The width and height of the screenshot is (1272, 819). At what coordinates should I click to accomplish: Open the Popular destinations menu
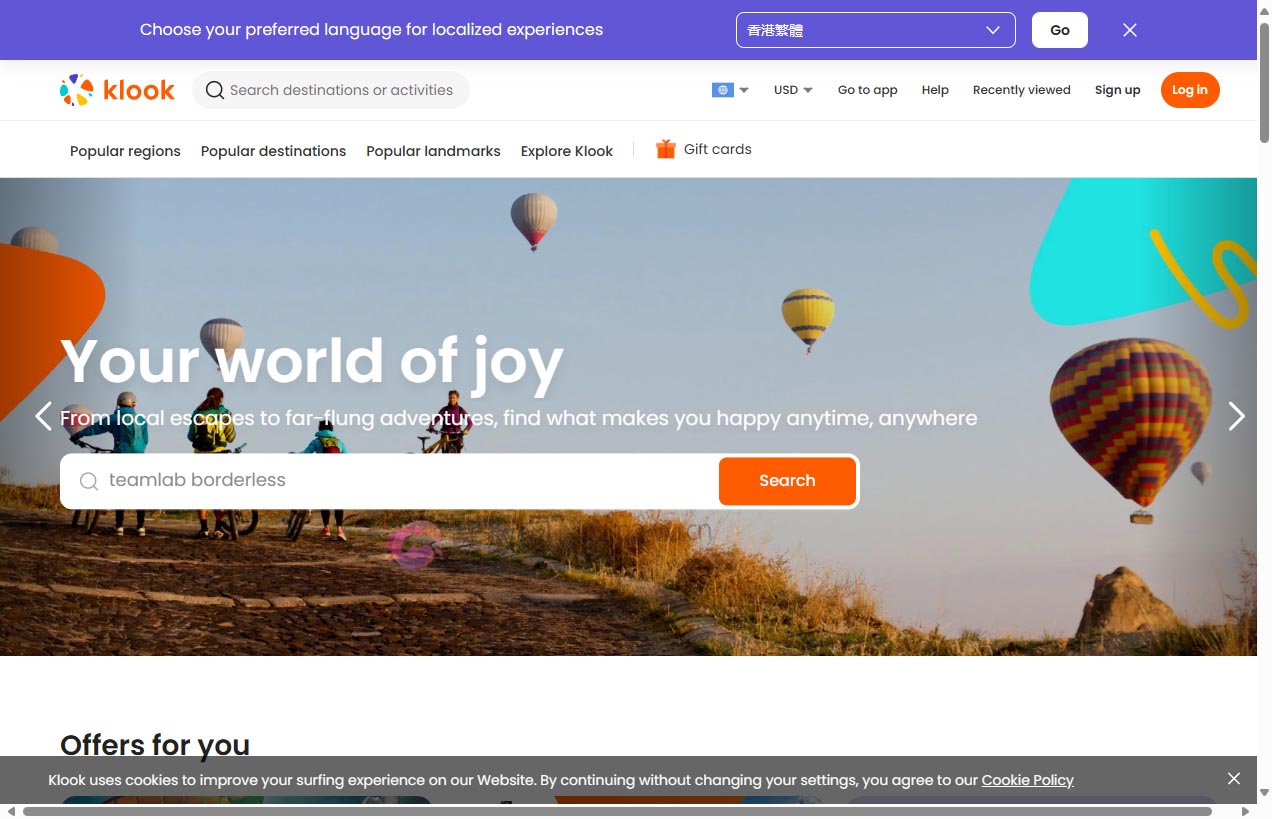click(x=273, y=151)
